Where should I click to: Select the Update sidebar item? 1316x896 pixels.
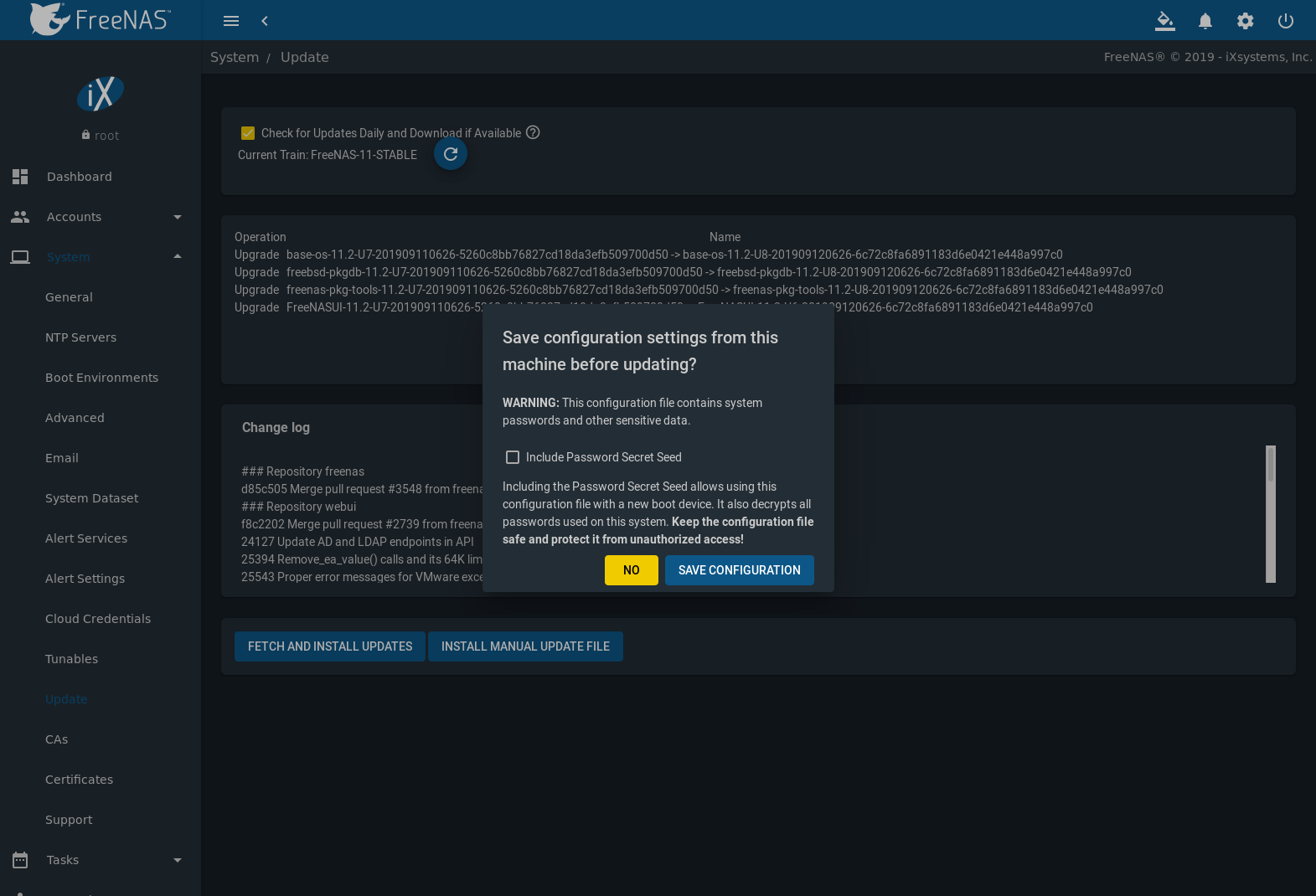click(66, 699)
